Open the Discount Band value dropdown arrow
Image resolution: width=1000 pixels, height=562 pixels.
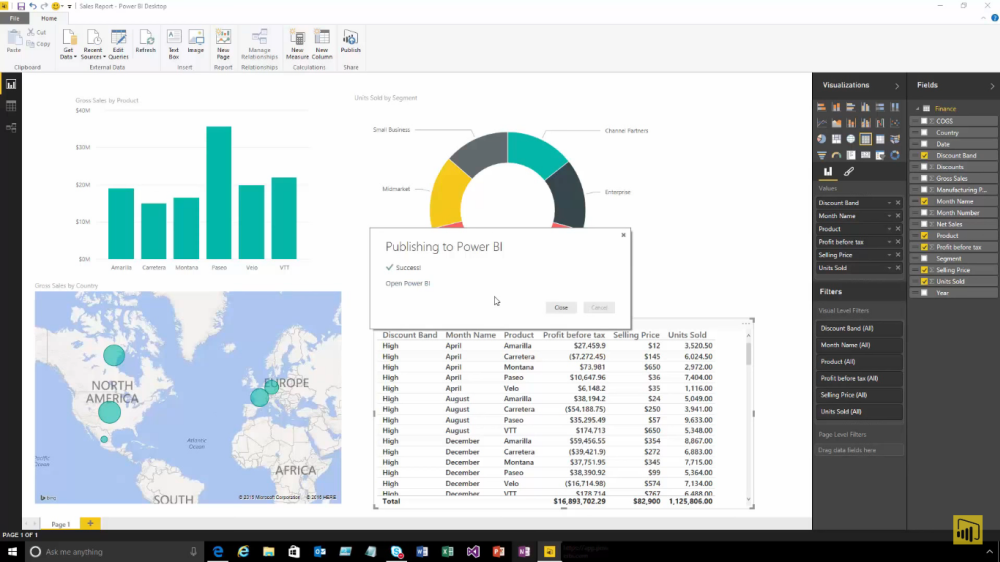889,203
